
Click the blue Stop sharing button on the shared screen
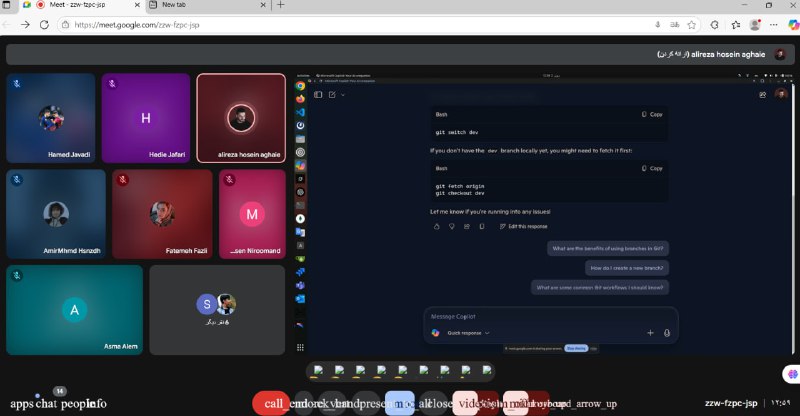tap(576, 348)
